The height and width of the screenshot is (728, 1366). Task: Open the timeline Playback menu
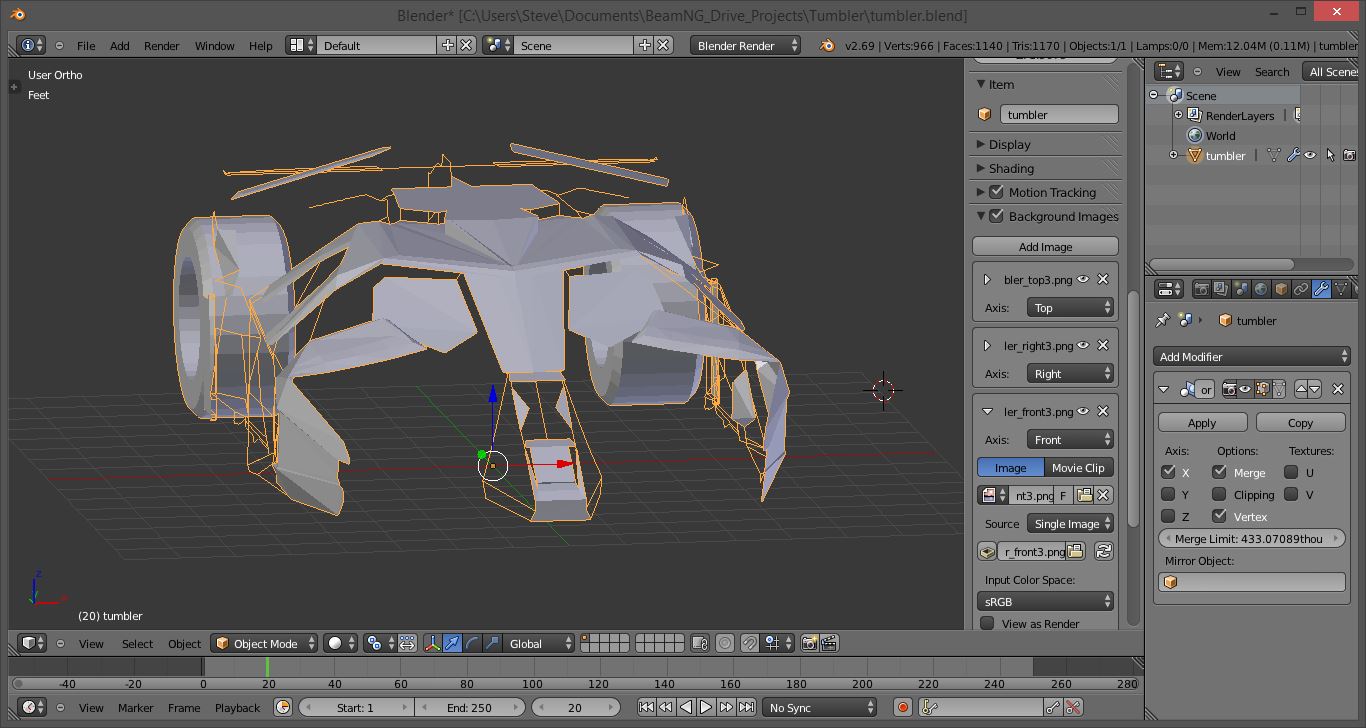237,707
